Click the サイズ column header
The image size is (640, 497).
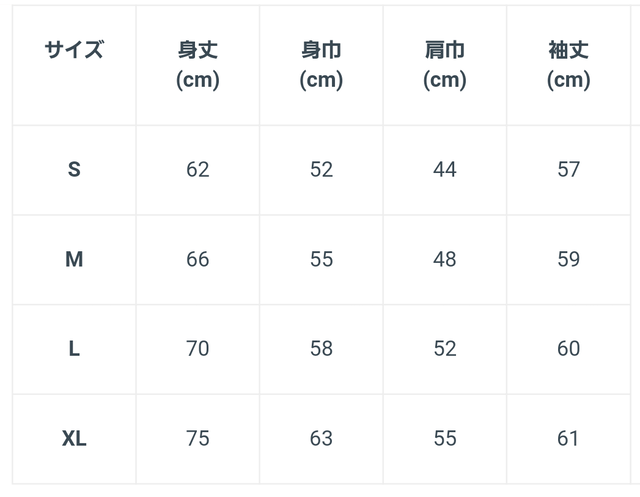[74, 50]
